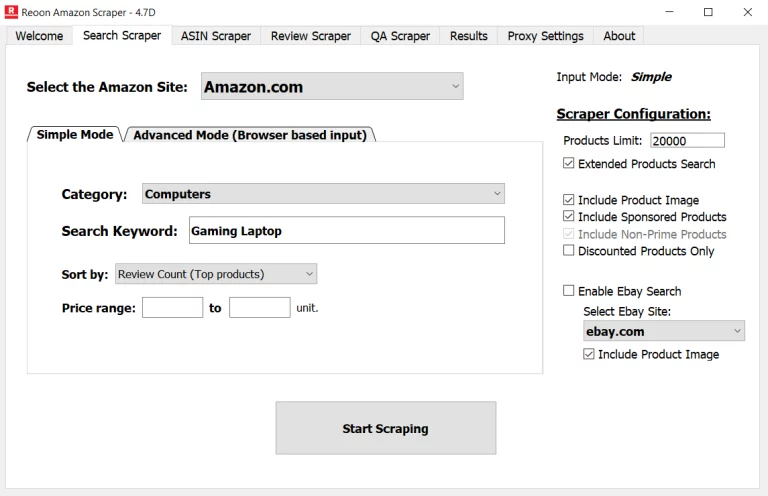Open the About tab
This screenshot has height=496, width=768.
[619, 36]
